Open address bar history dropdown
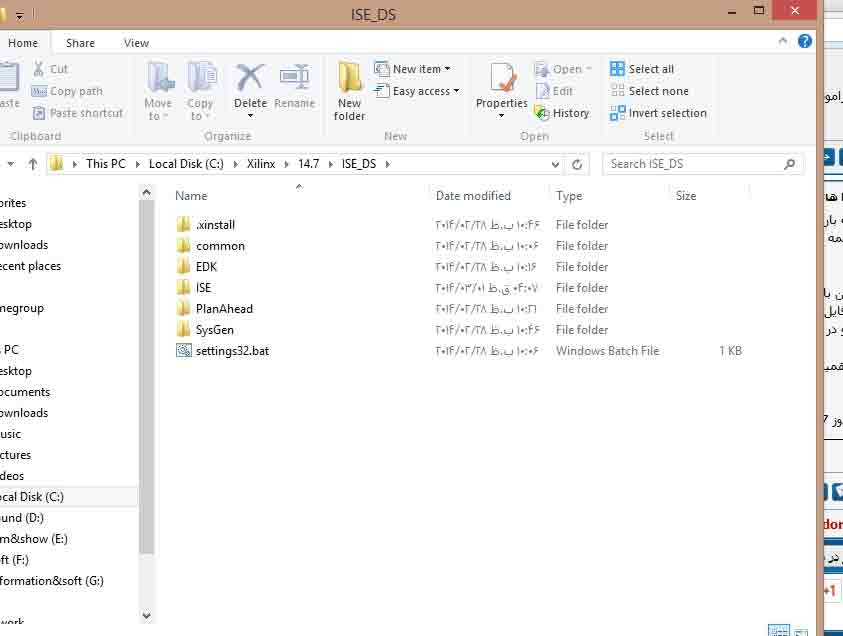Viewport: 843px width, 636px height. click(555, 165)
